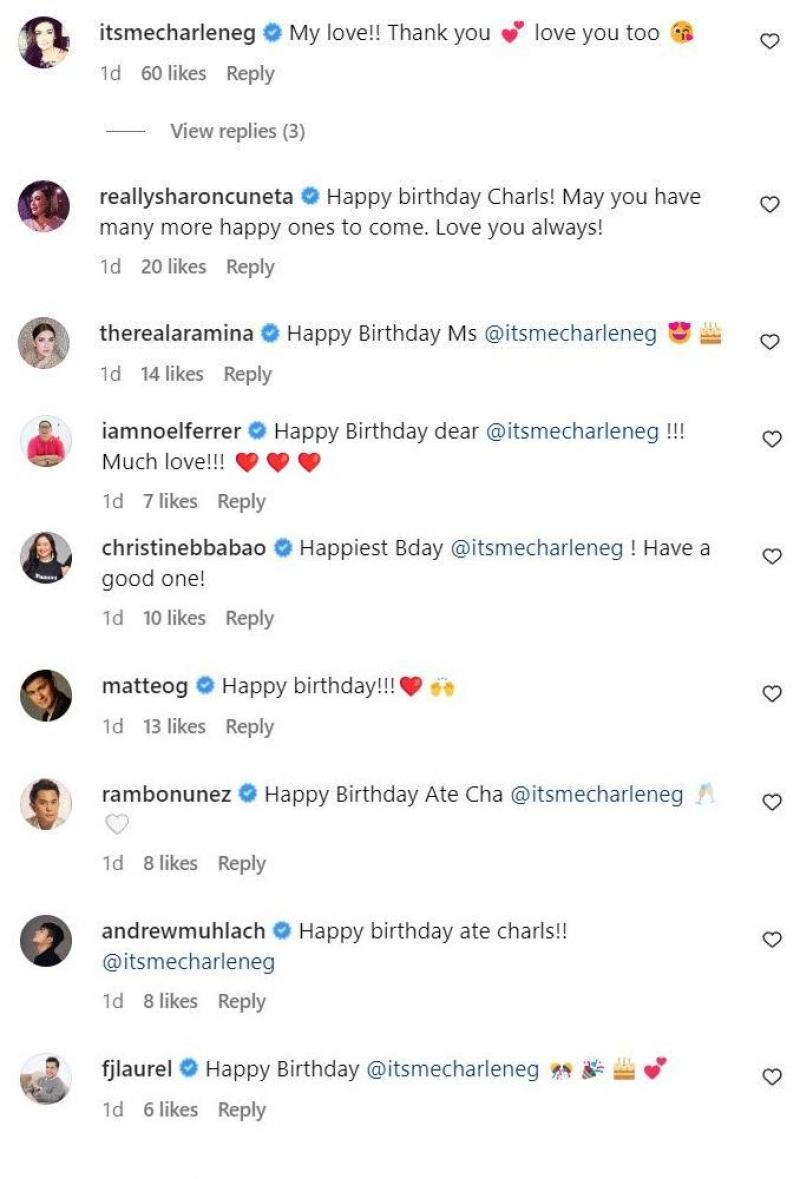Expand View replies (3)
This screenshot has width=800, height=1179.
click(x=237, y=131)
